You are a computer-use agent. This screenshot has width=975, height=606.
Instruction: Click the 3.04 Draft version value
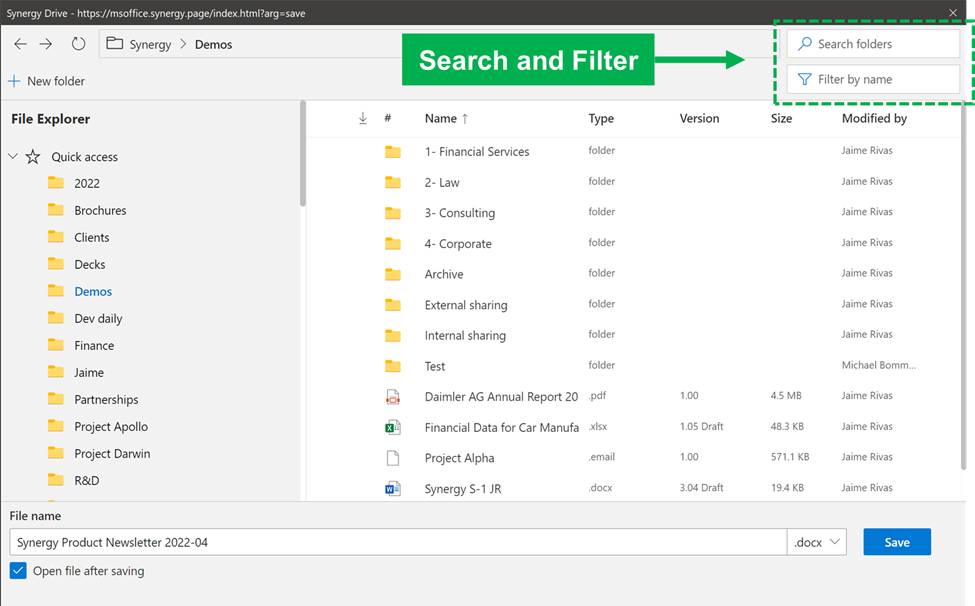(701, 487)
